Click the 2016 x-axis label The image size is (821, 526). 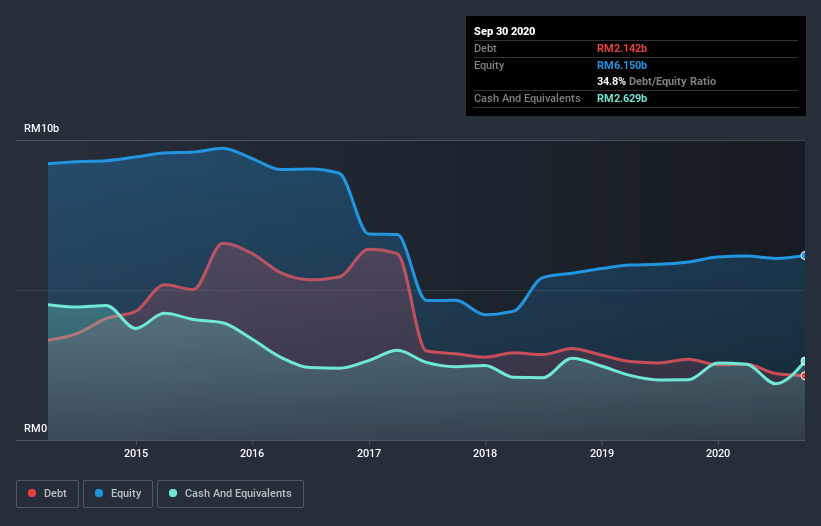tap(252, 453)
